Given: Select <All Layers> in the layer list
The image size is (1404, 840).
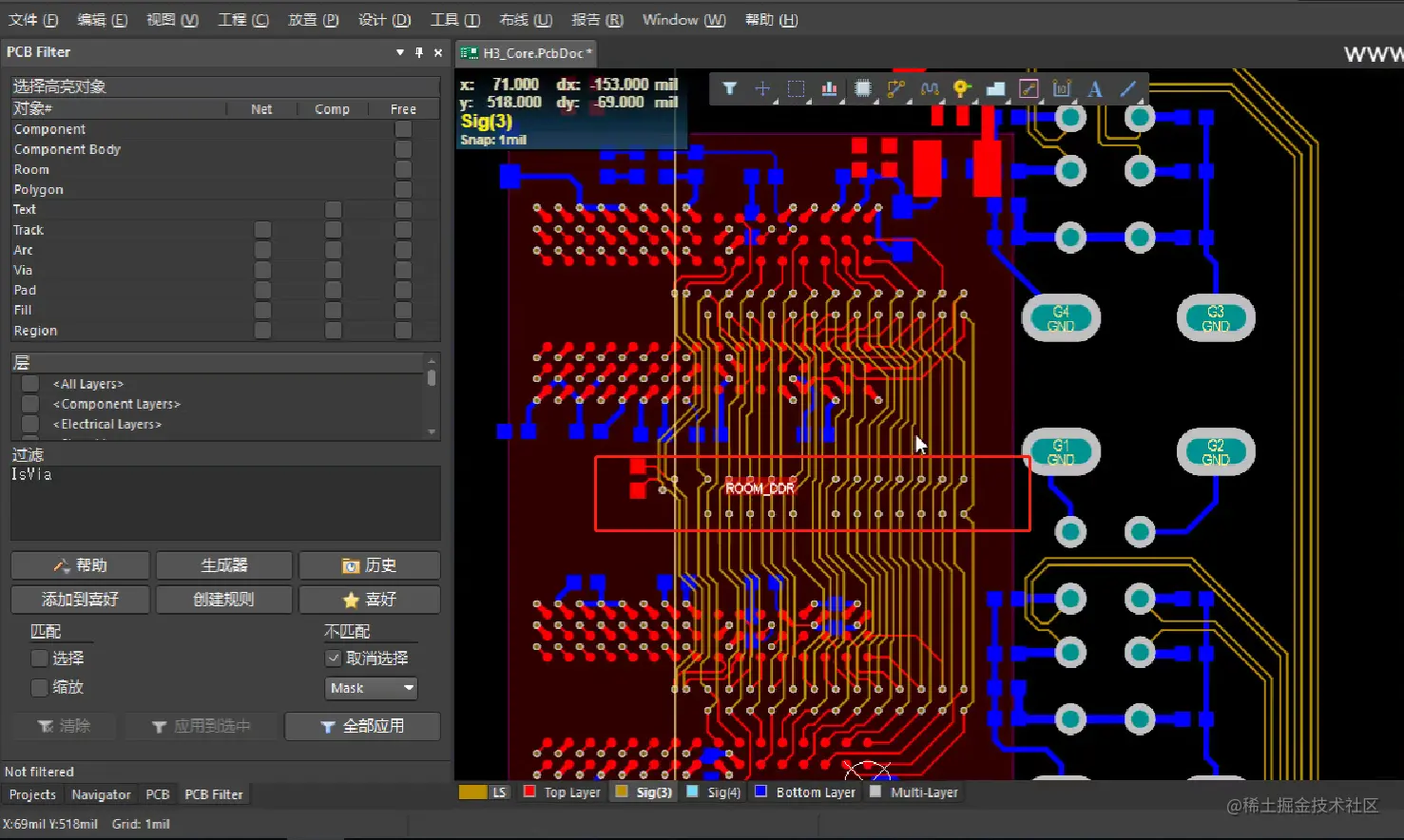Looking at the screenshot, I should 87,383.
